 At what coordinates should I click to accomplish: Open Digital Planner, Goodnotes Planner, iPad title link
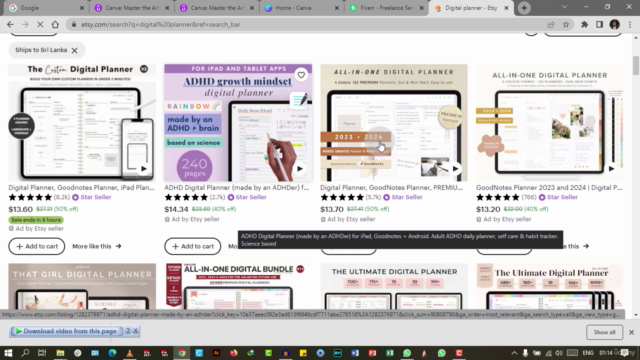point(81,188)
